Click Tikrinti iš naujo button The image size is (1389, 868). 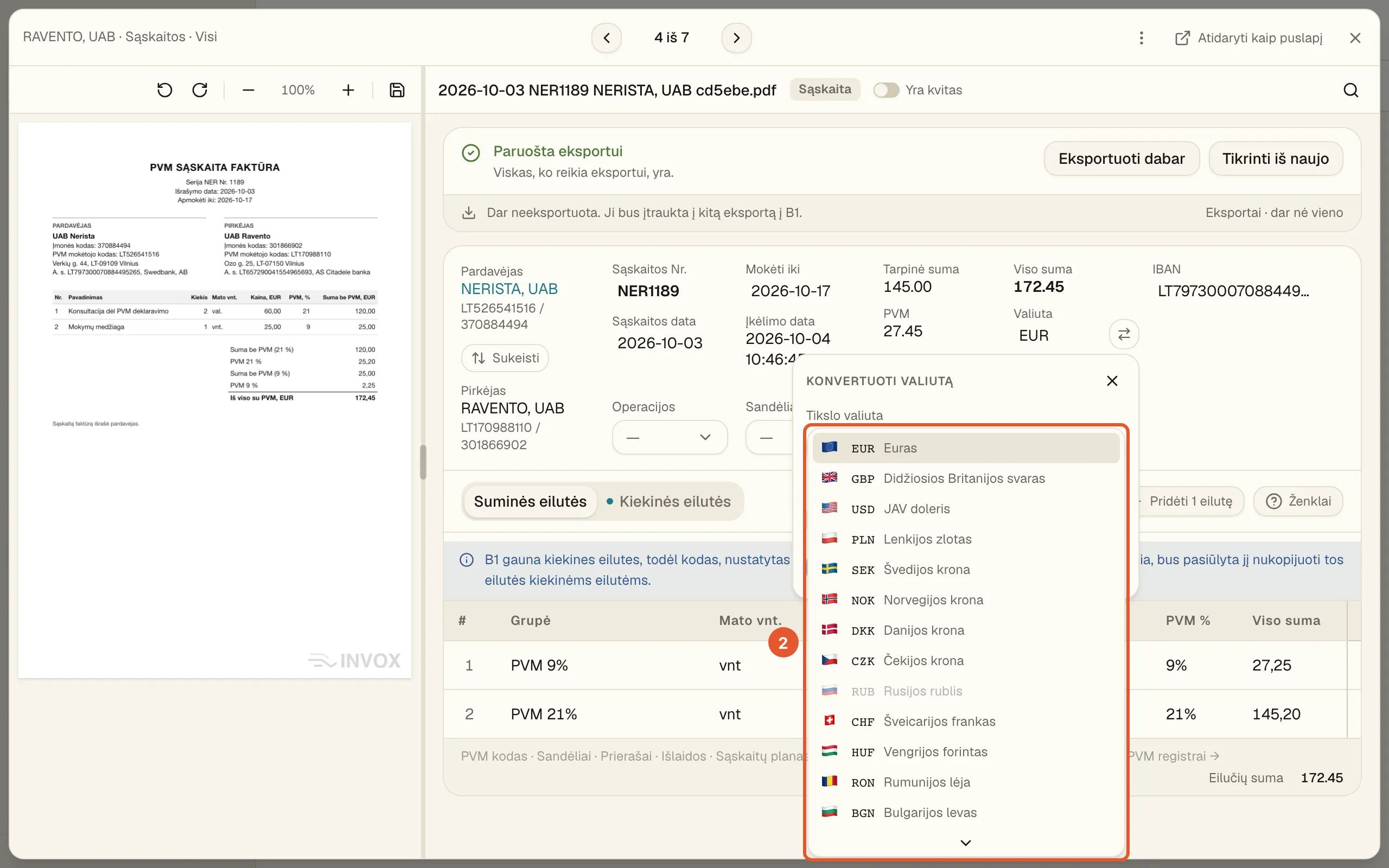pos(1276,158)
